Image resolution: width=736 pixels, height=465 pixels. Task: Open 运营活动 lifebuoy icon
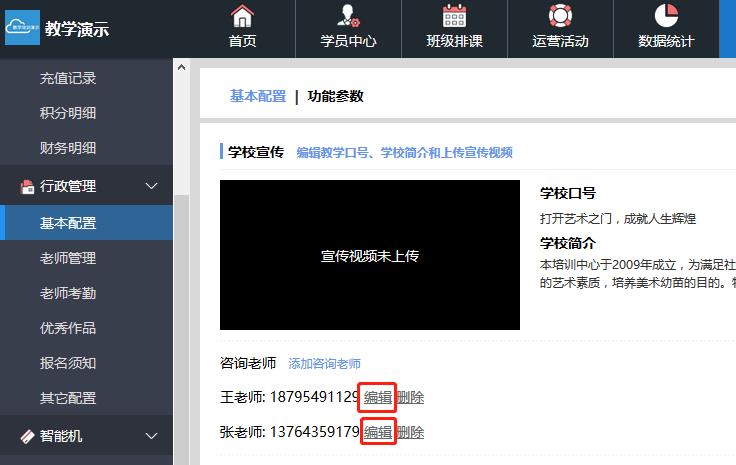(x=560, y=17)
